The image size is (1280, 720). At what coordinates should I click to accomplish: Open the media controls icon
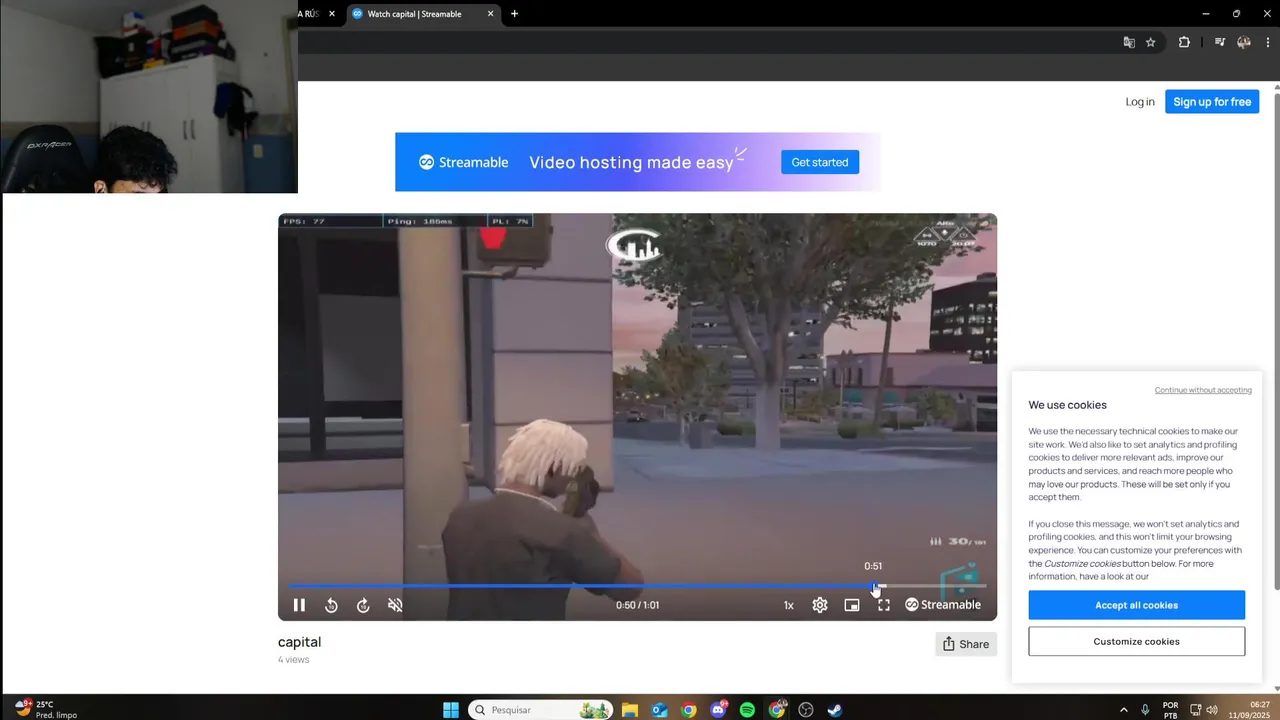1220,42
